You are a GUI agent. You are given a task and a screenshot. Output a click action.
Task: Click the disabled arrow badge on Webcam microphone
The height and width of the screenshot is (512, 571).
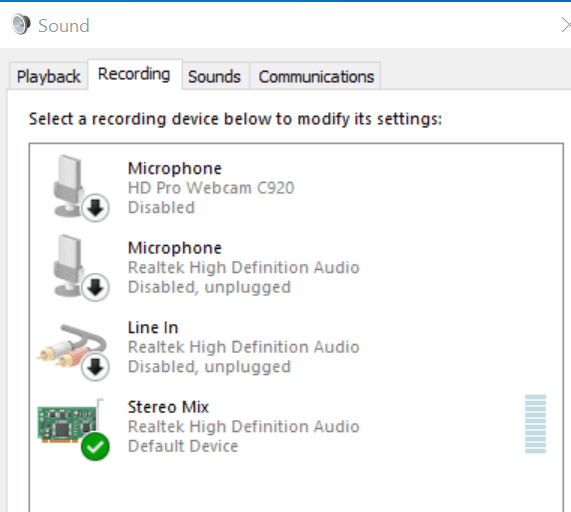click(95, 208)
